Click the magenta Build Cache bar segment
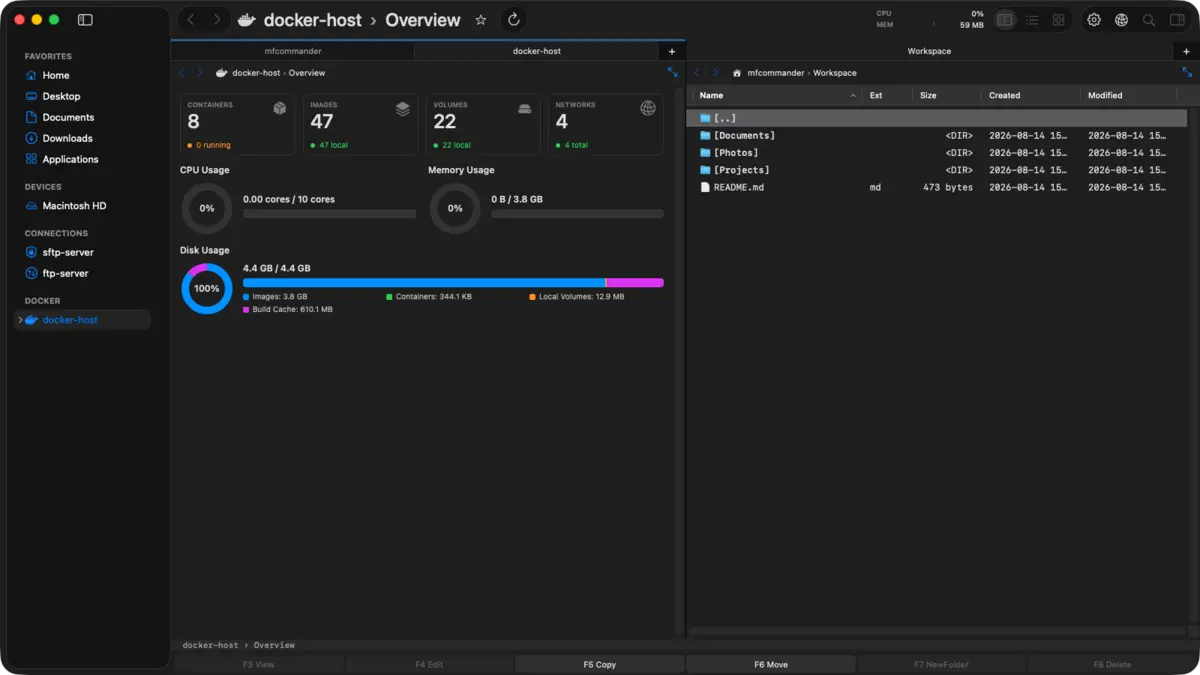Screen dimensions: 1200x675 click(x=635, y=283)
